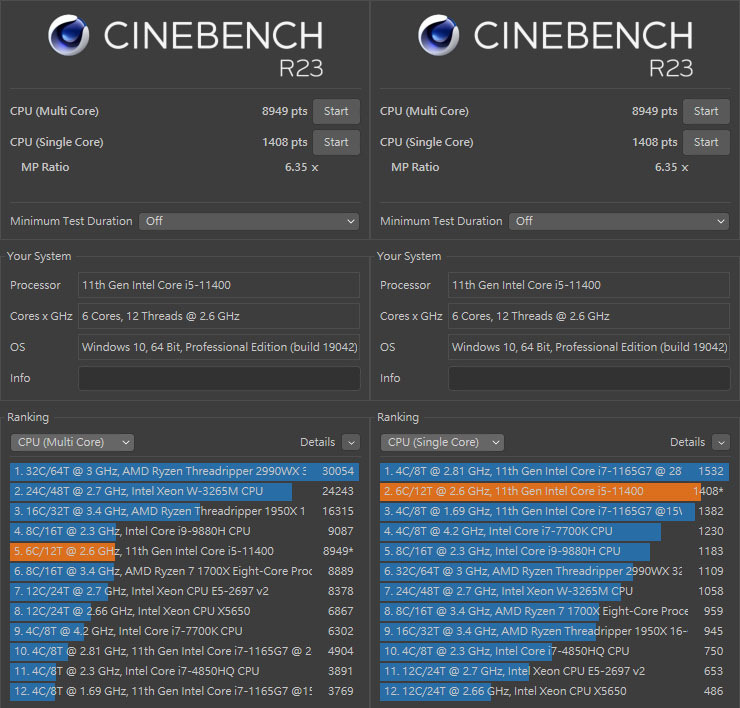Select the Ryzen 7 1700X row scoring 8889

point(185,571)
